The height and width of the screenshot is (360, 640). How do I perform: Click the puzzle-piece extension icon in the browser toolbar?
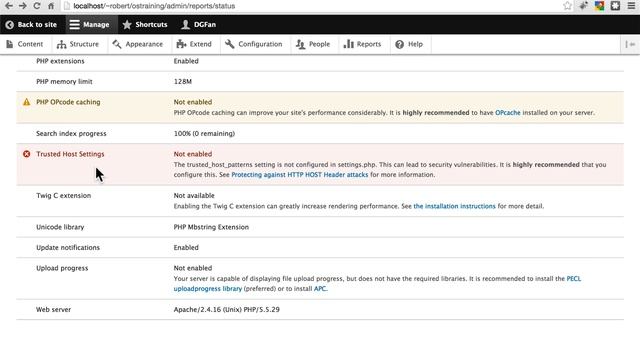[615, 6]
